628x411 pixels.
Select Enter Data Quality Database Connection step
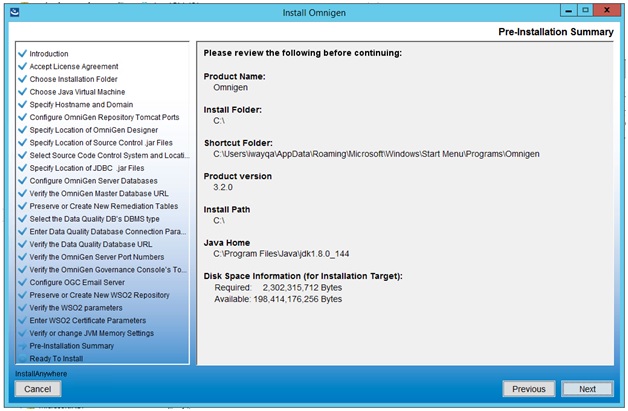pos(108,232)
